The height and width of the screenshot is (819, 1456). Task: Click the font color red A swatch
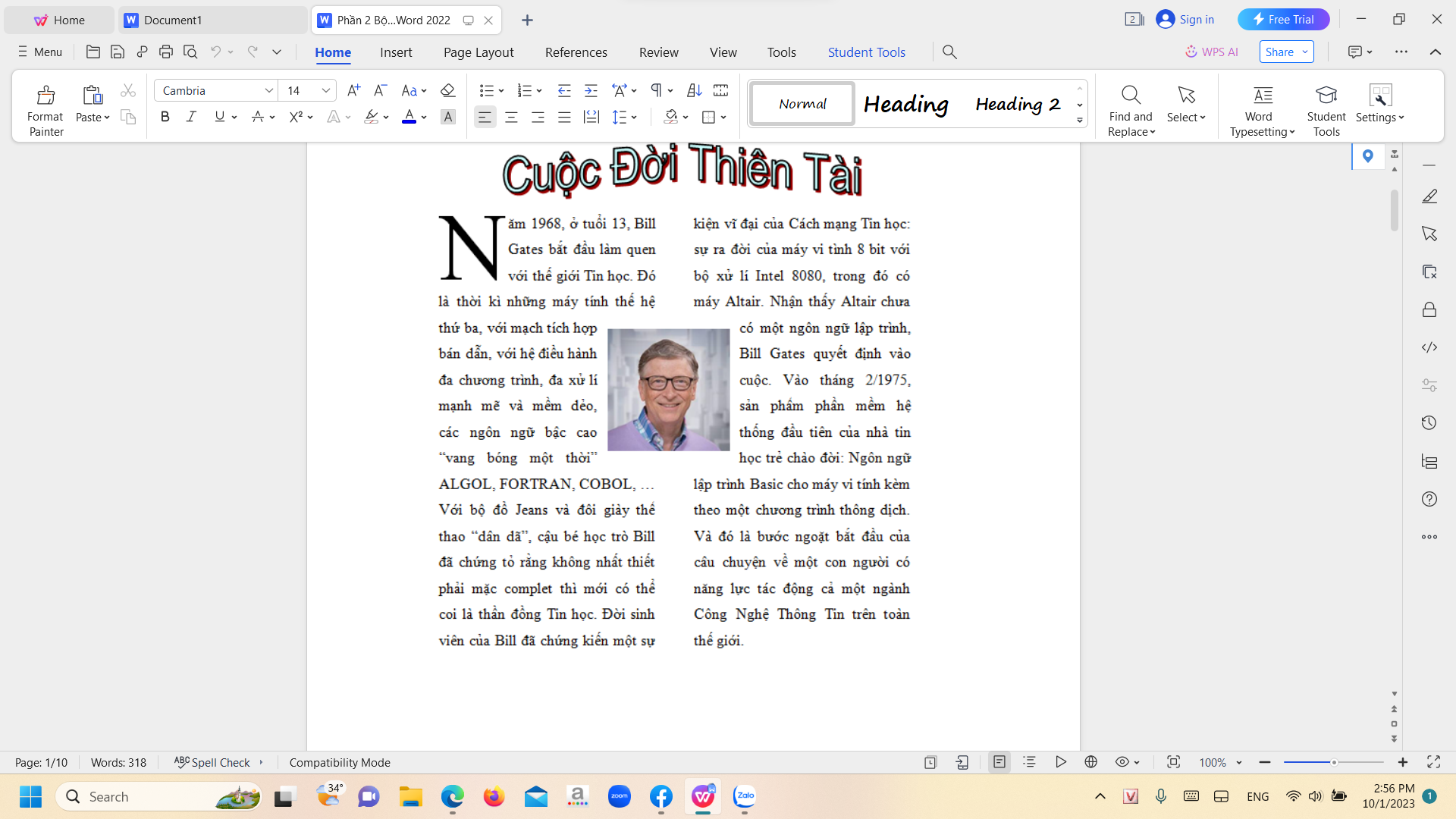pos(409,117)
